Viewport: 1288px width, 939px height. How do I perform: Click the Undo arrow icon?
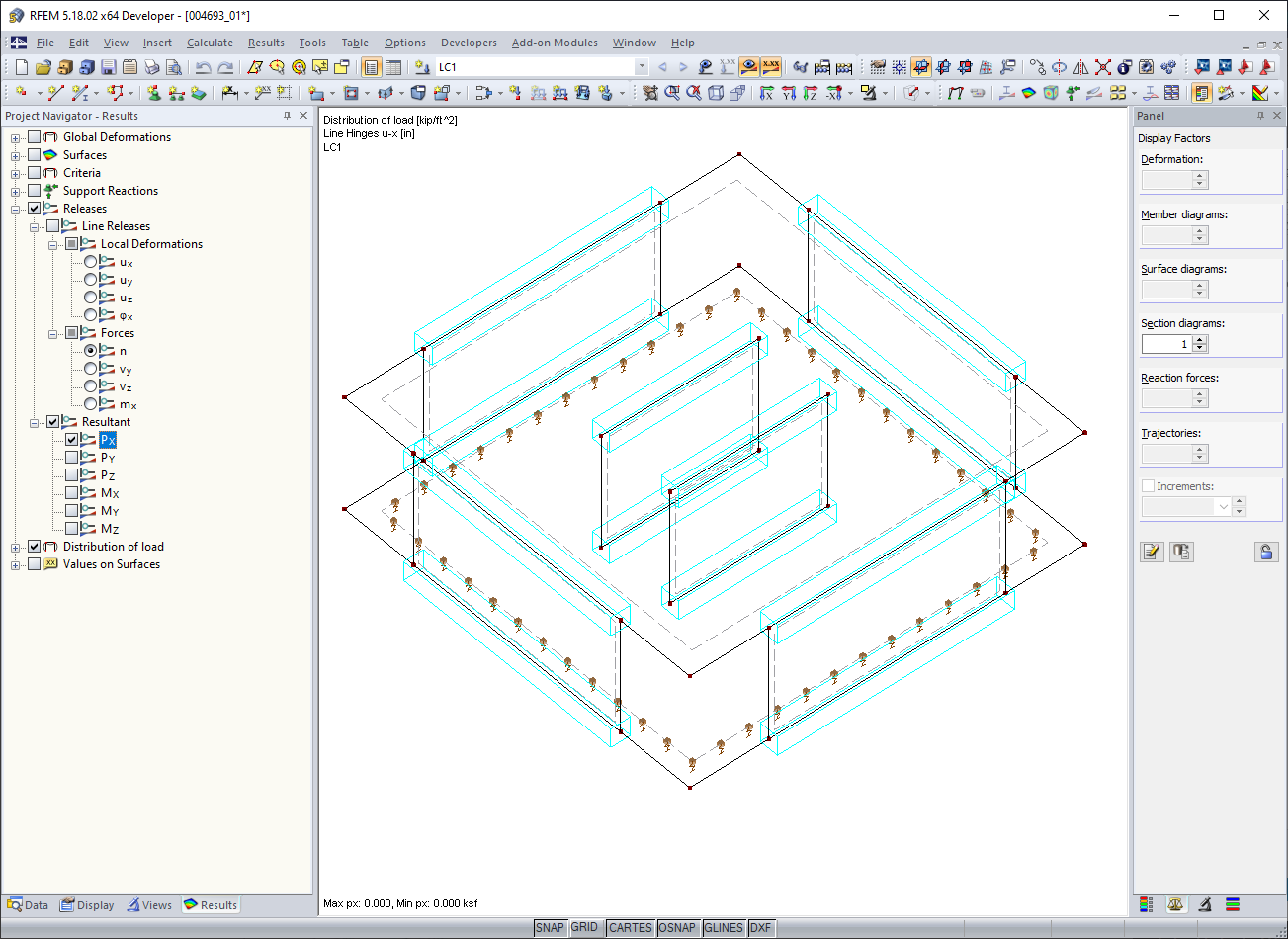(x=203, y=67)
